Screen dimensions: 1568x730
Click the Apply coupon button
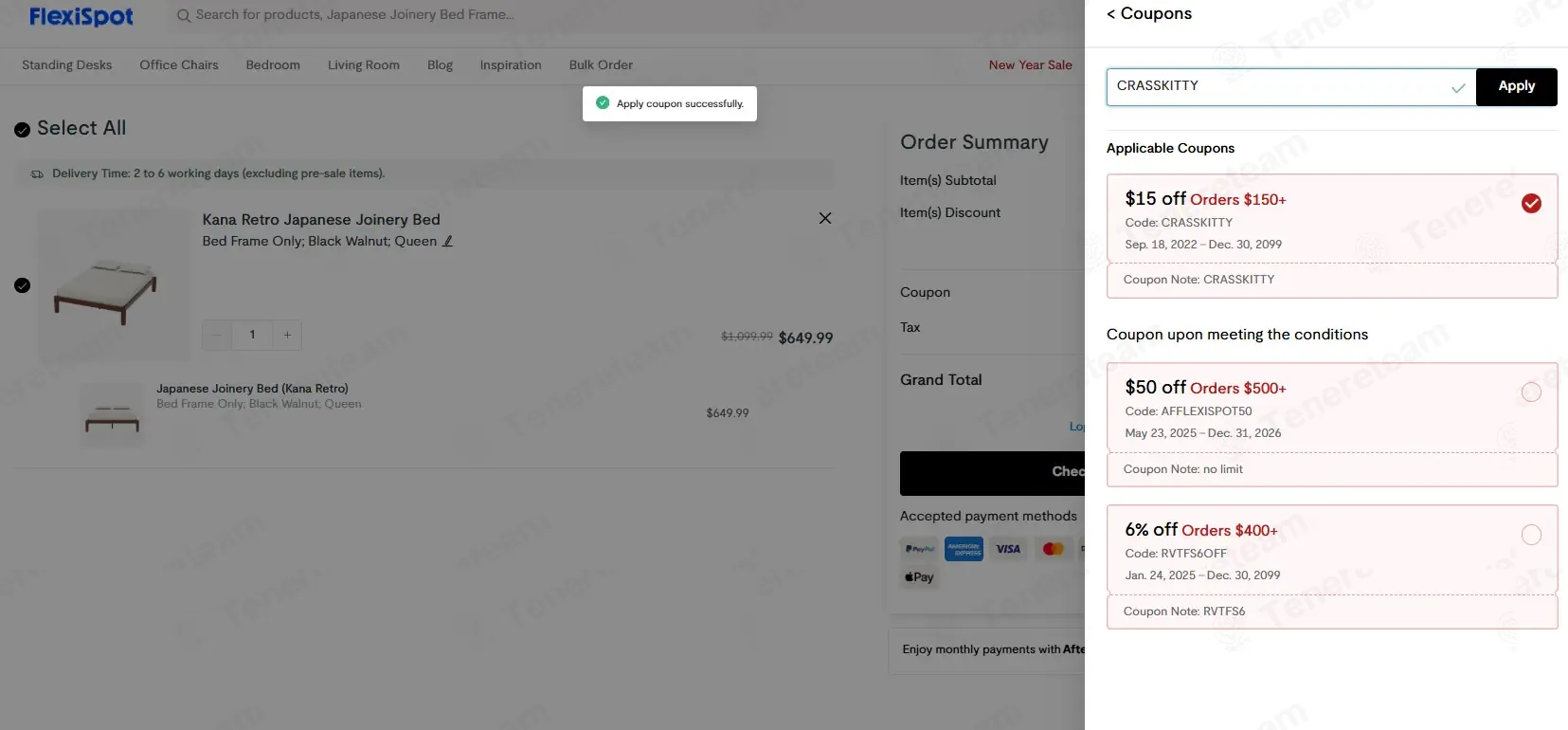click(x=1516, y=86)
